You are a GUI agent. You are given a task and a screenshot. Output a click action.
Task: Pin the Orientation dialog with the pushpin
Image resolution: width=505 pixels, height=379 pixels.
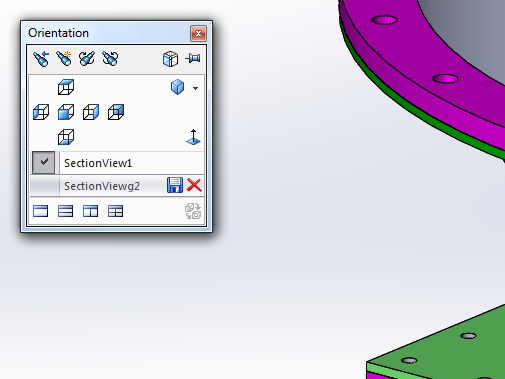click(x=193, y=59)
